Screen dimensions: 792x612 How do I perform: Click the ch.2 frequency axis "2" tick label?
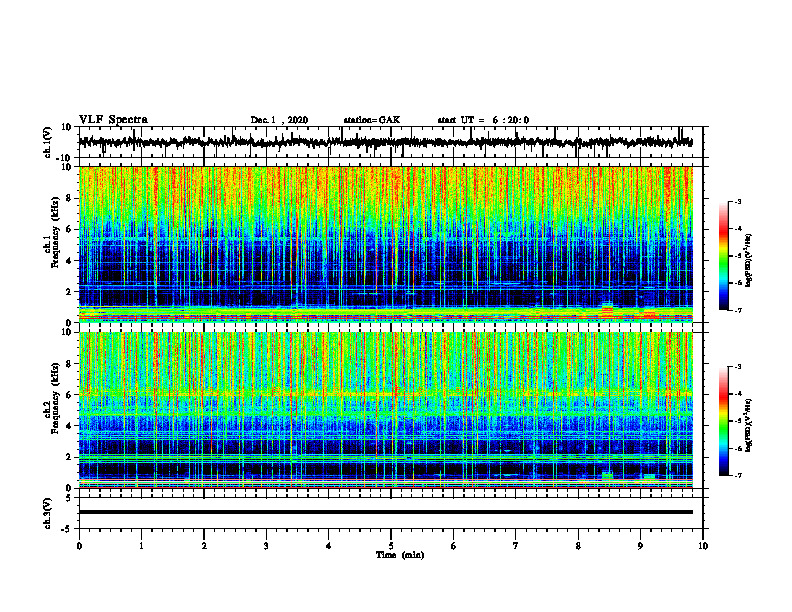click(69, 457)
